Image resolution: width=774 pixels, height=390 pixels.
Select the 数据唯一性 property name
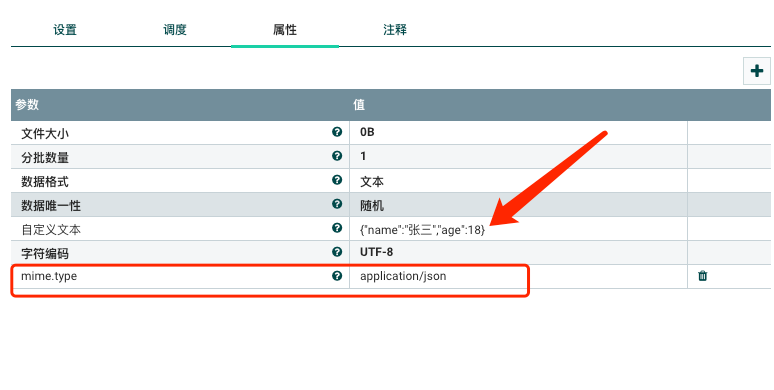point(51,205)
